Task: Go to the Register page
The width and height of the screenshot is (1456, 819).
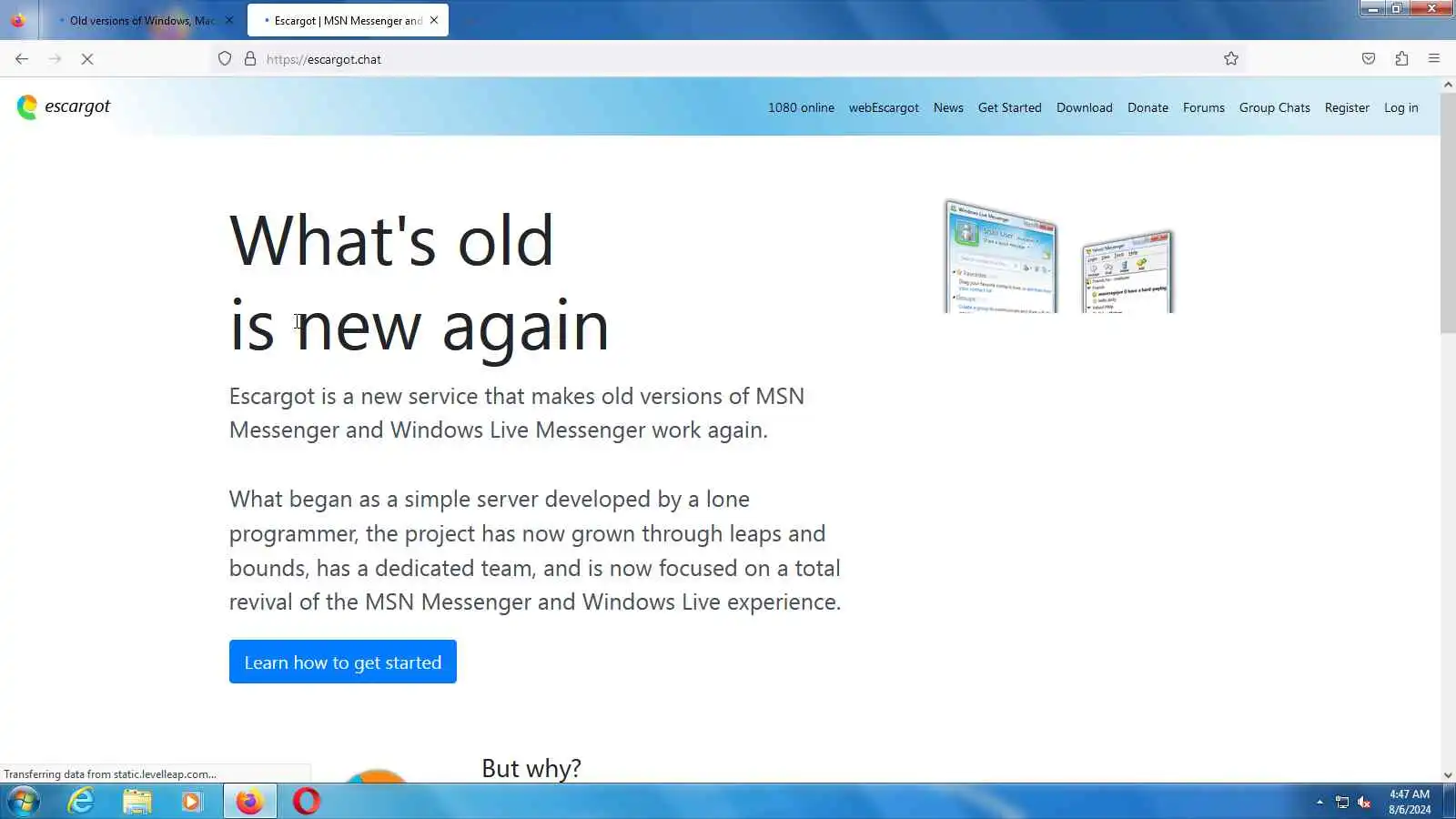Action: pyautogui.click(x=1347, y=107)
